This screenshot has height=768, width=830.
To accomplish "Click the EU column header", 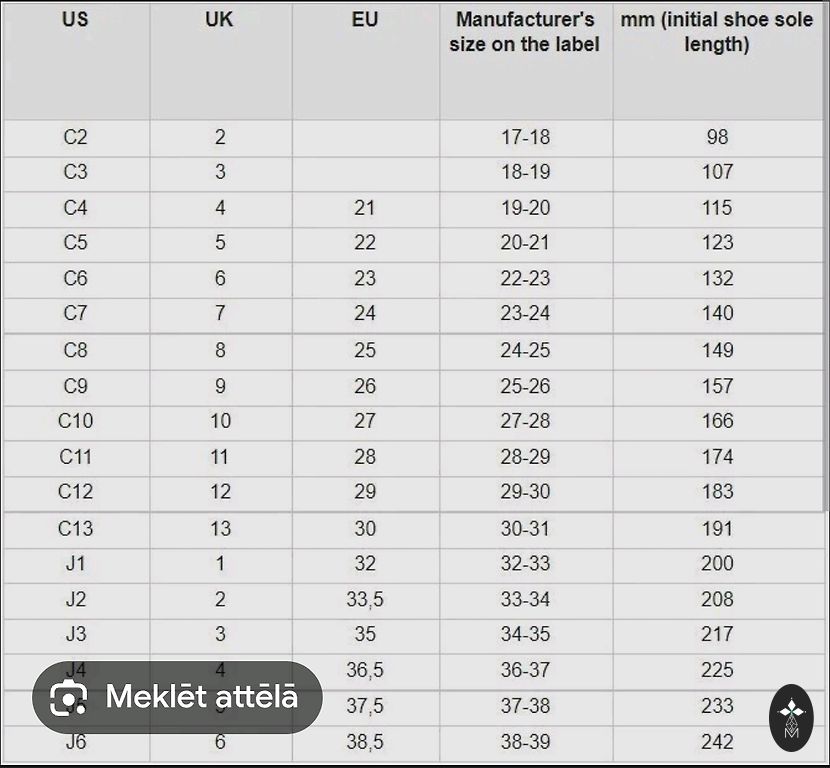I will tap(365, 19).
